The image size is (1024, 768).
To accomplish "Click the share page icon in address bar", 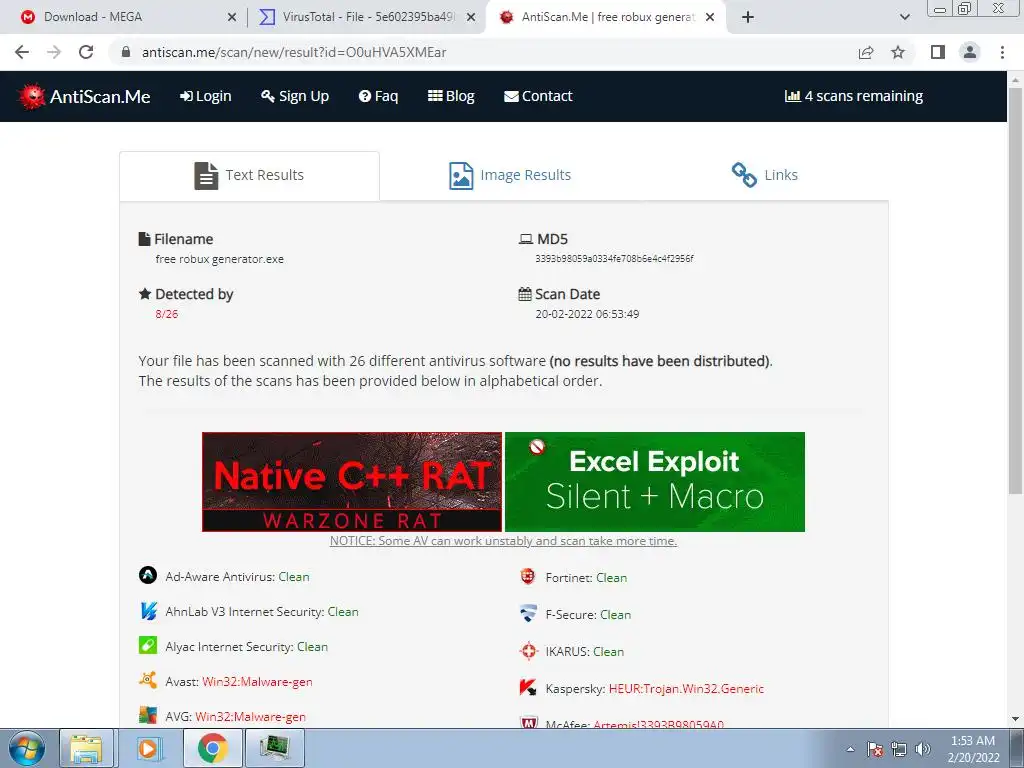I will (866, 52).
